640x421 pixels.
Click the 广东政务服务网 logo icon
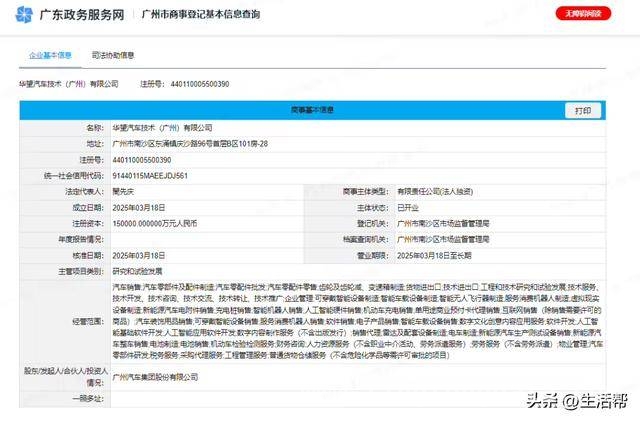point(24,15)
